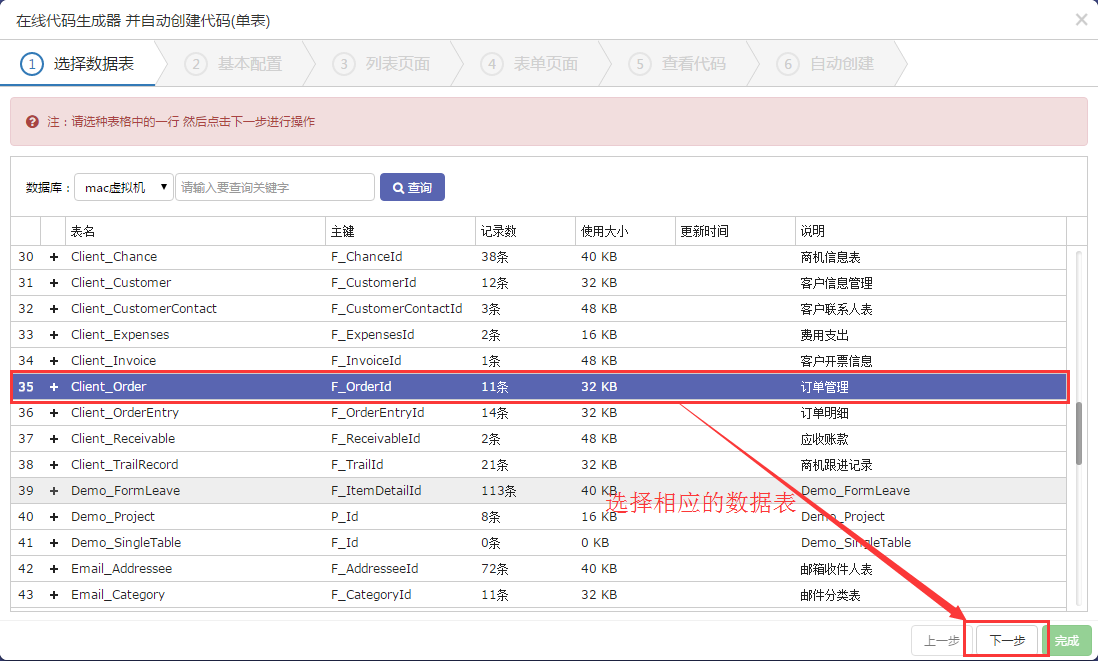1098x661 pixels.
Task: Click the 完成 finish button
Action: pos(1067,641)
